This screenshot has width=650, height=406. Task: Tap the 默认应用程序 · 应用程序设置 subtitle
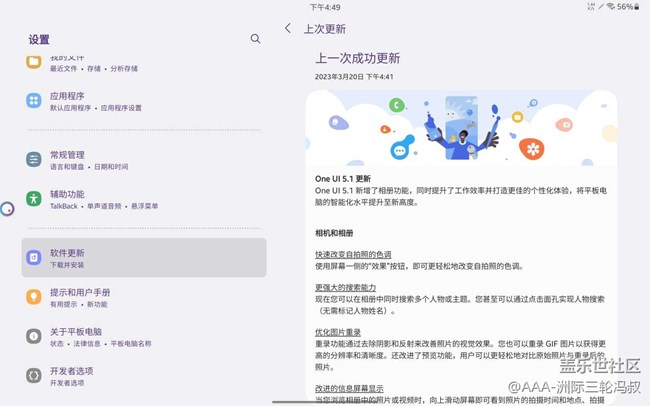tap(96, 108)
